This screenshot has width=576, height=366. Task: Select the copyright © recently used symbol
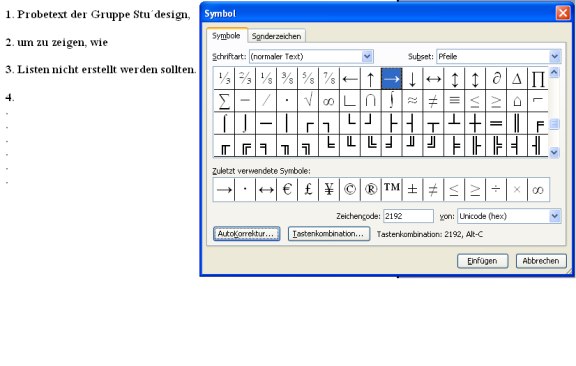click(x=350, y=190)
